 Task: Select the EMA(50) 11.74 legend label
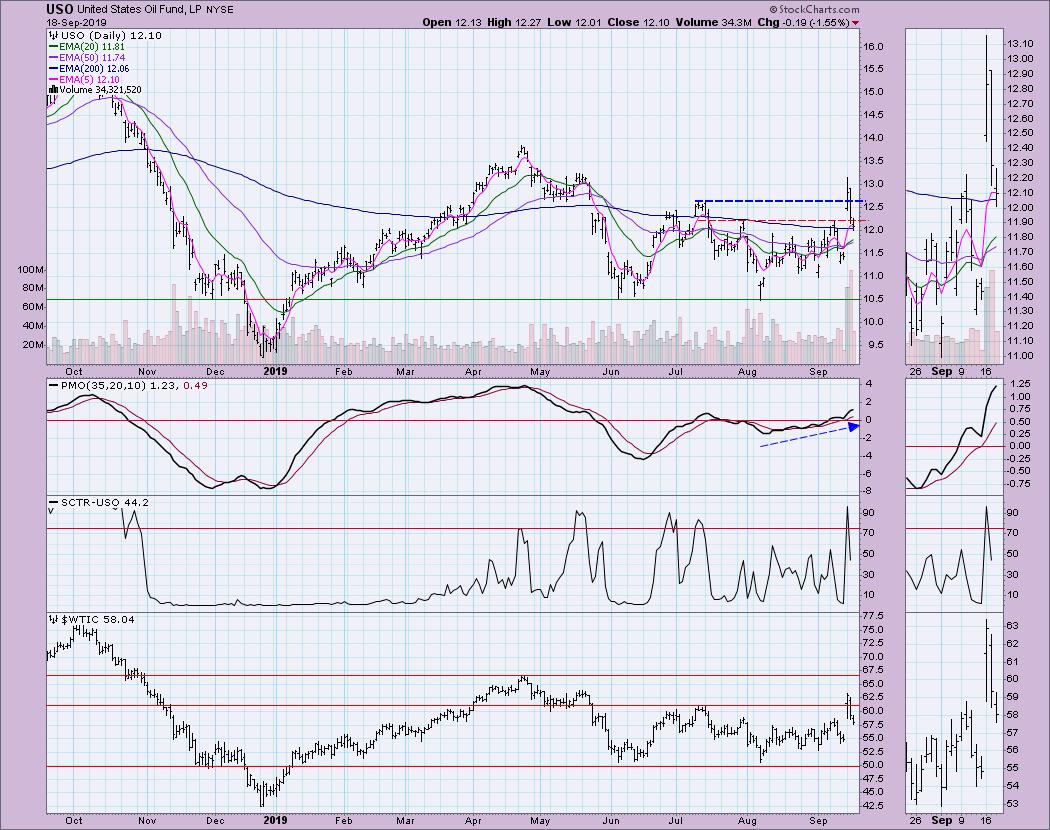(x=94, y=58)
